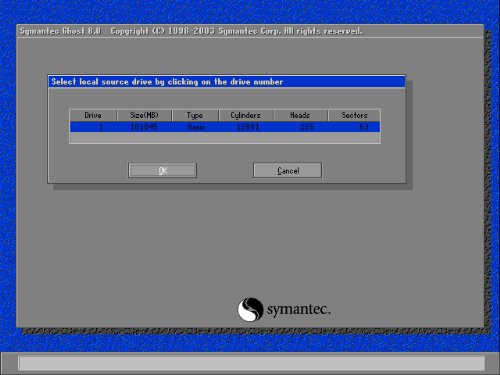The image size is (500, 375).
Task: Click the Heads column header
Action: coord(300,115)
